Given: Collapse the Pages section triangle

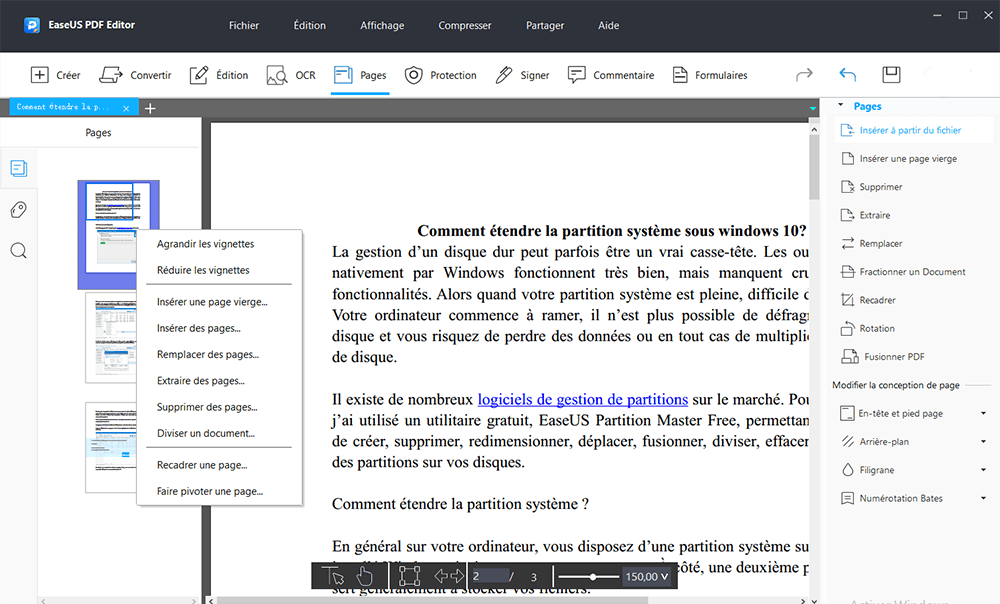Looking at the screenshot, I should coord(841,105).
